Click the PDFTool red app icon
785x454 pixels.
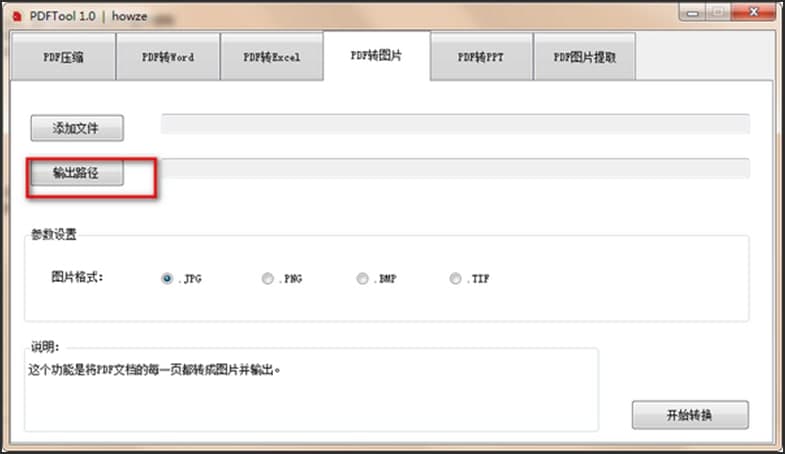tap(17, 17)
